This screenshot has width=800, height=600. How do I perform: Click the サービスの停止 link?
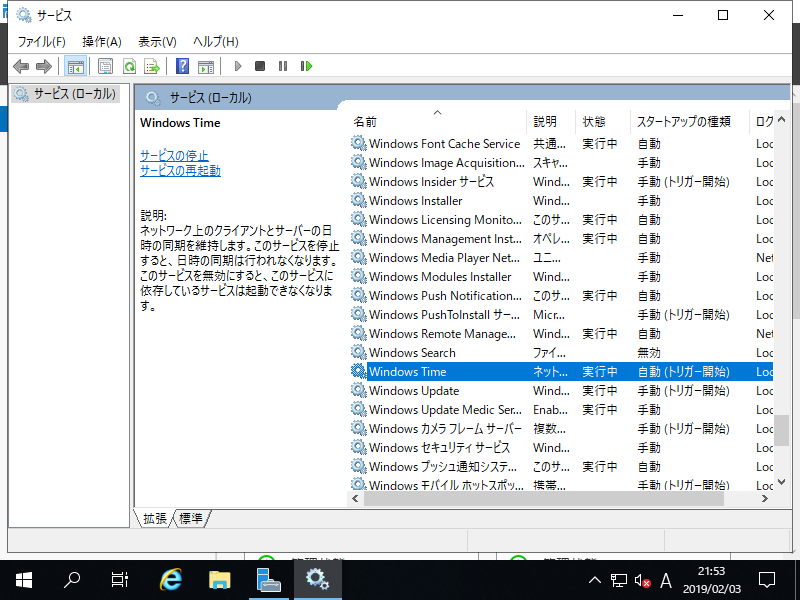pyautogui.click(x=174, y=155)
